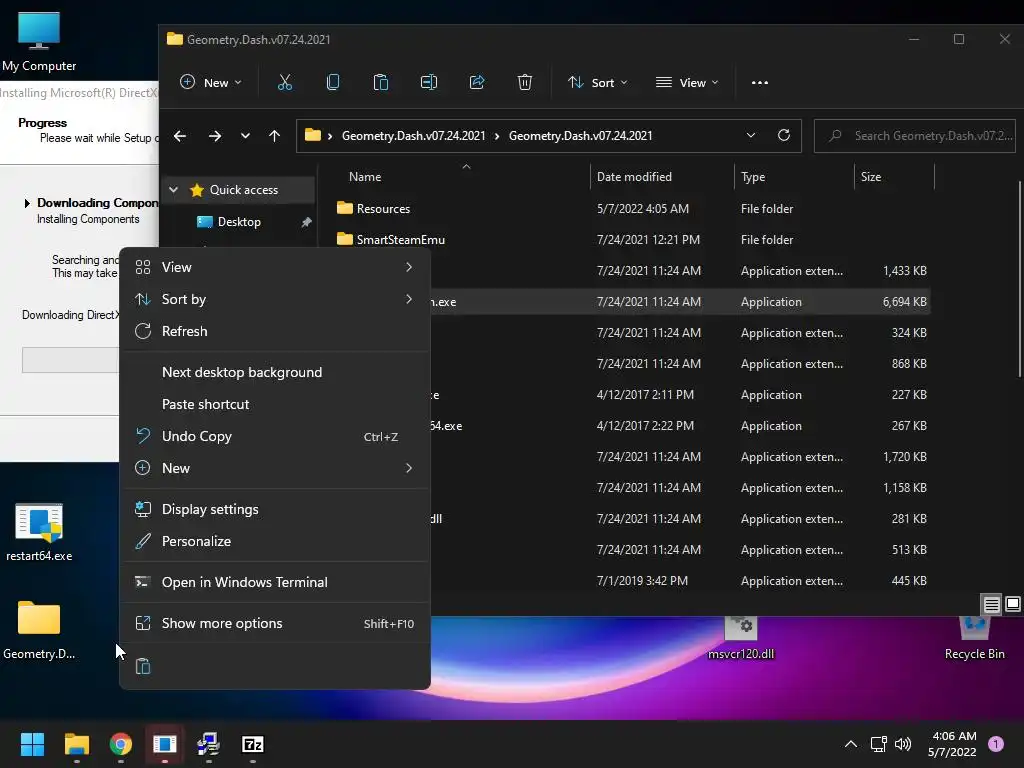Switch to details view icon in status bar

click(x=991, y=604)
